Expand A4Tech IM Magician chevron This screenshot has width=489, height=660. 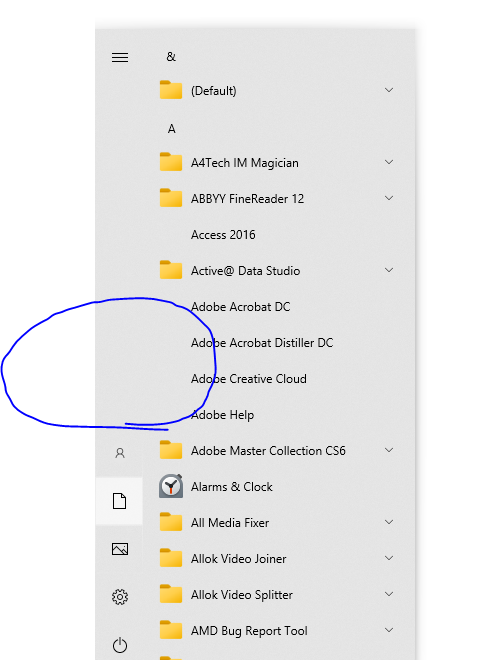coord(389,162)
